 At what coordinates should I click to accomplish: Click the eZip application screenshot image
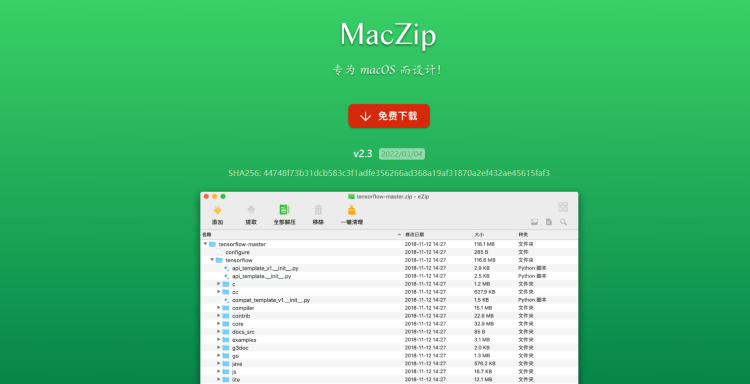point(389,288)
